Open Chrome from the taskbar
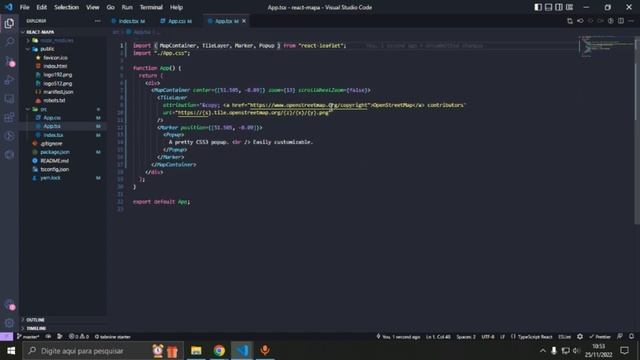This screenshot has width=640, height=360. (219, 351)
